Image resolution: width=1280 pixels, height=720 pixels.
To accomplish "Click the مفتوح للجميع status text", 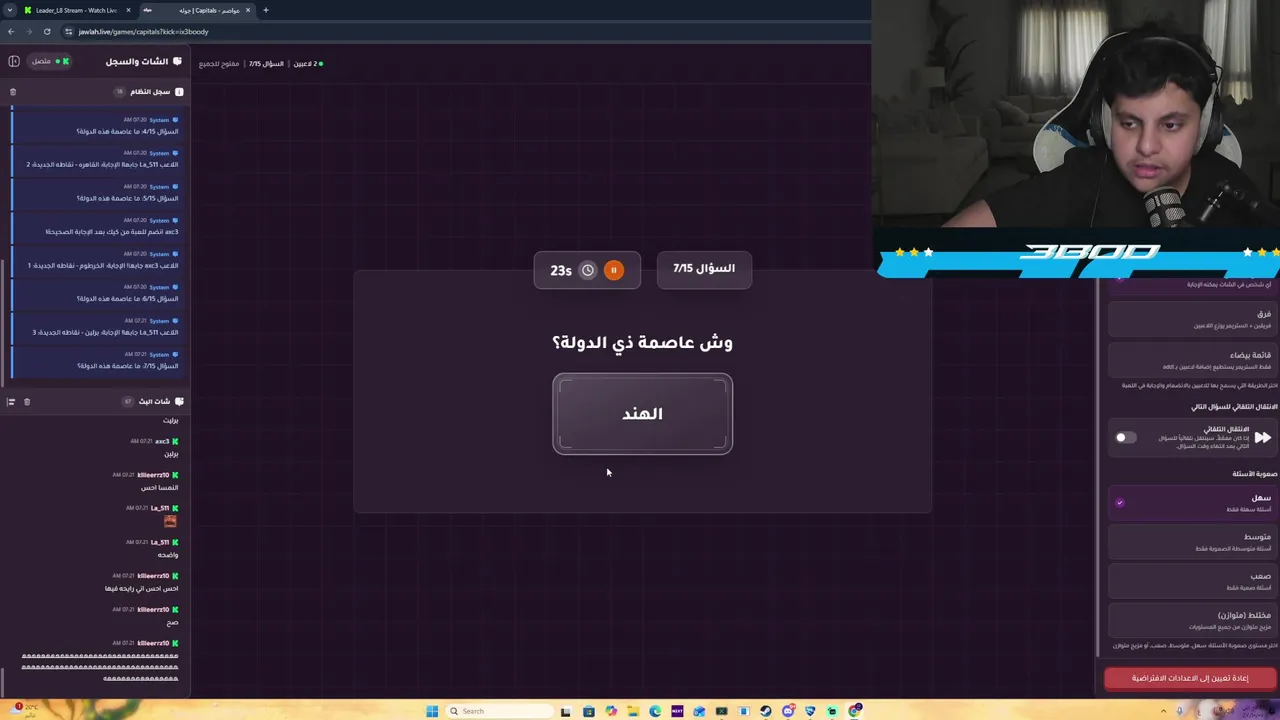I will pyautogui.click(x=219, y=63).
